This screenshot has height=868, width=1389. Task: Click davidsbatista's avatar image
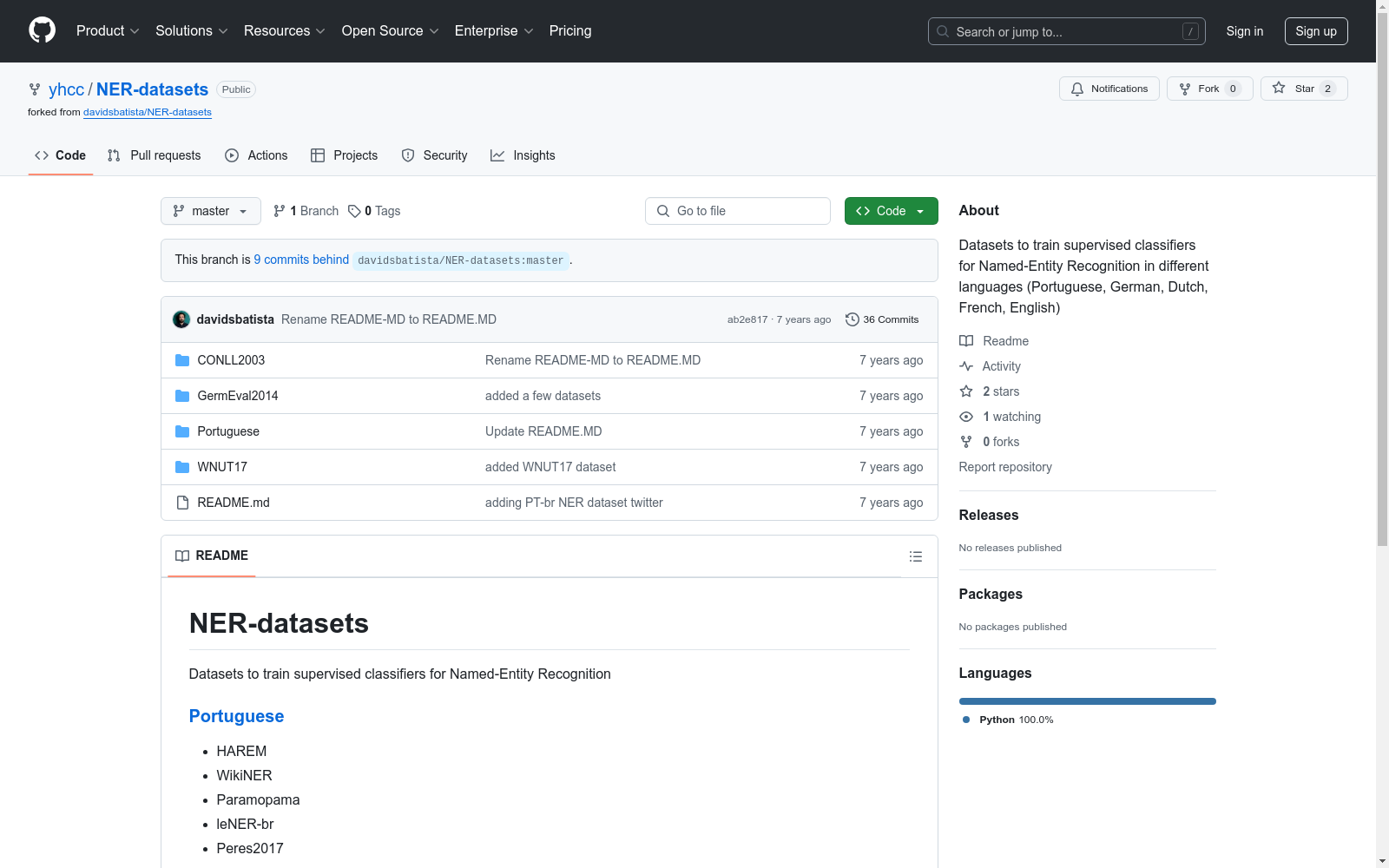tap(181, 319)
